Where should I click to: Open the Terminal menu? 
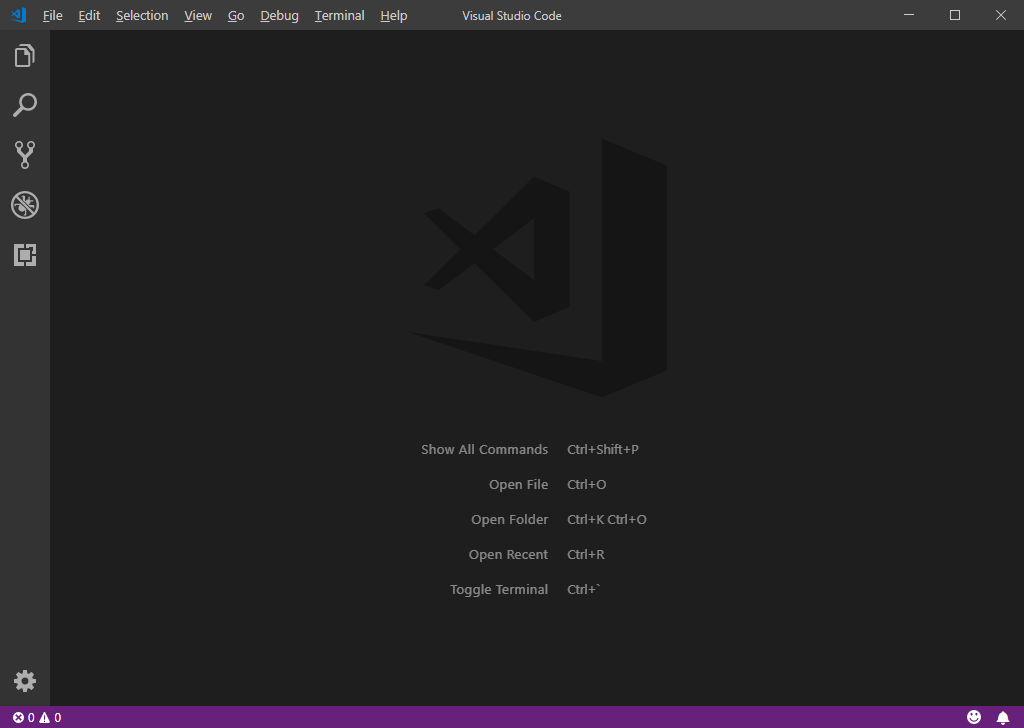tap(340, 16)
